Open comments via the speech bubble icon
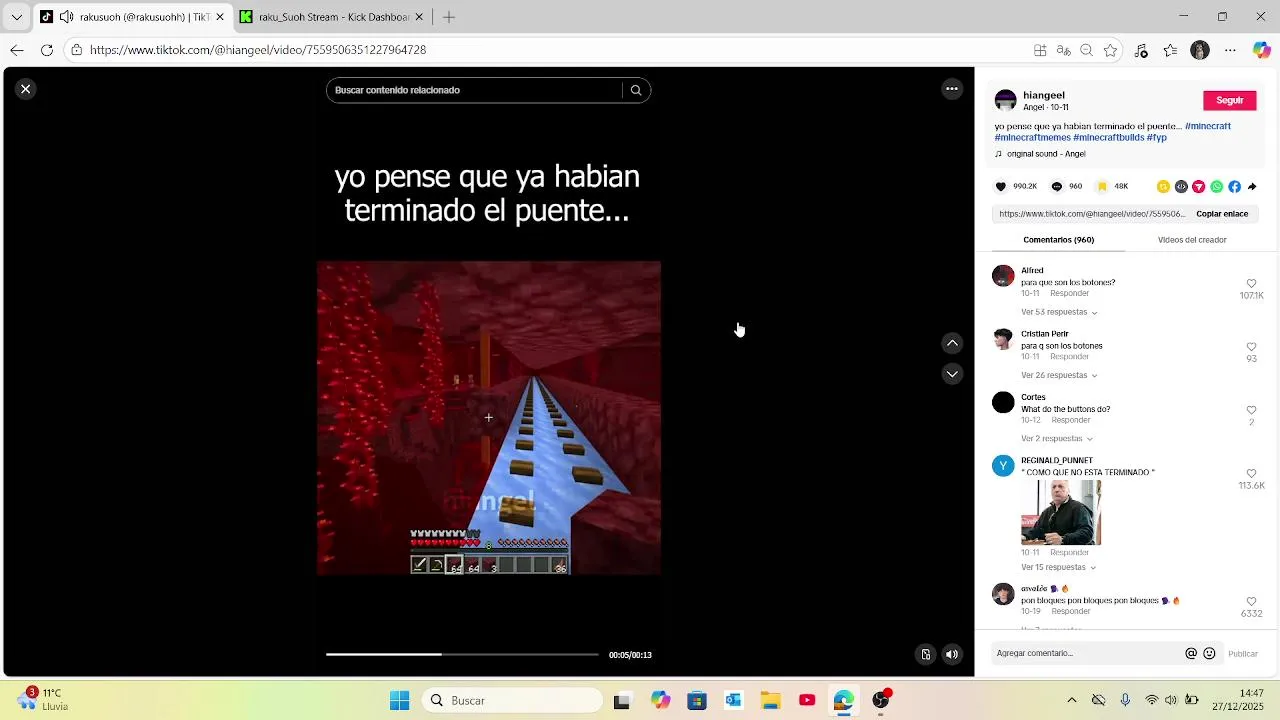This screenshot has width=1280, height=720. tap(1057, 186)
